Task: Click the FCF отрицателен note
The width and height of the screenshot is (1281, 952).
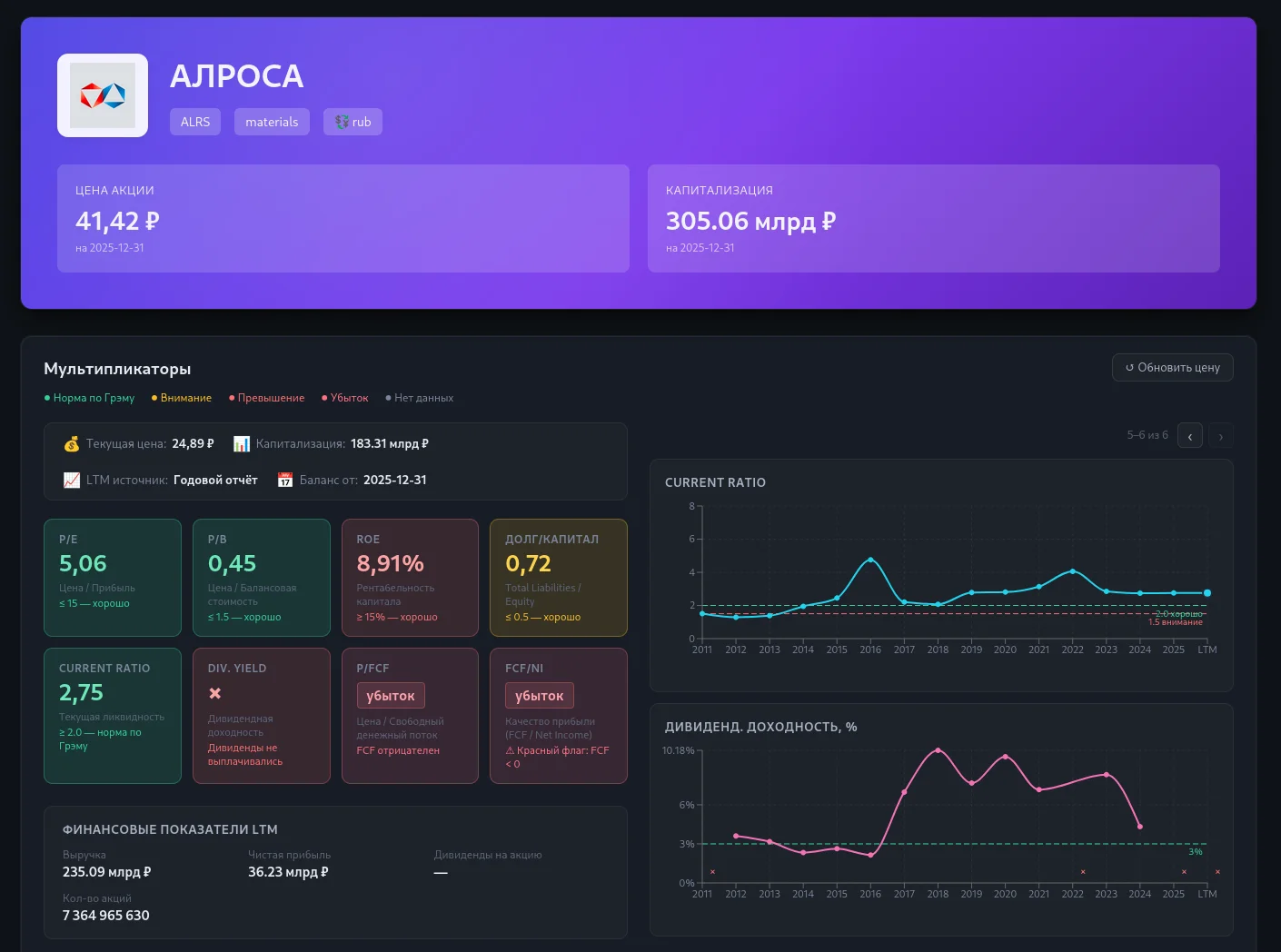Action: click(398, 750)
